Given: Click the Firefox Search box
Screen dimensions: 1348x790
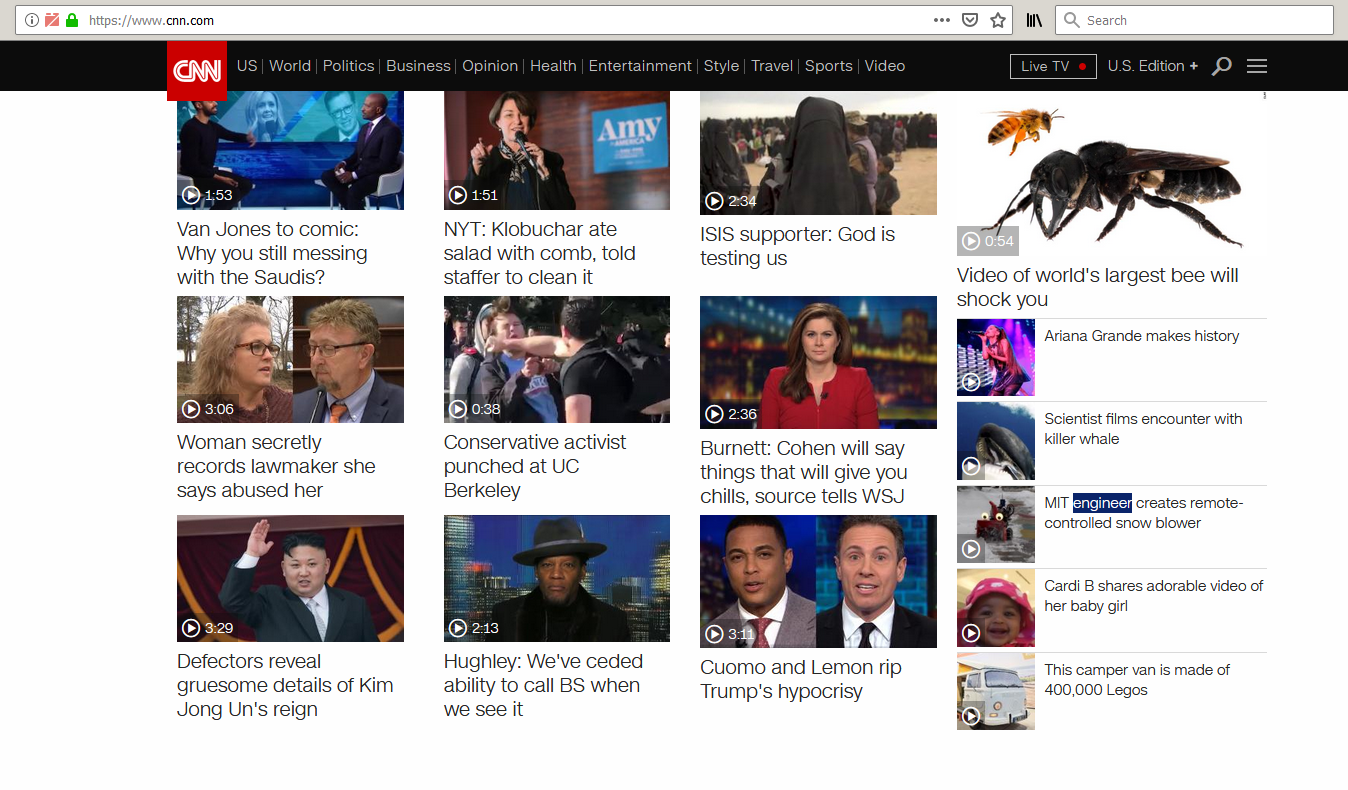Looking at the screenshot, I should [1194, 20].
